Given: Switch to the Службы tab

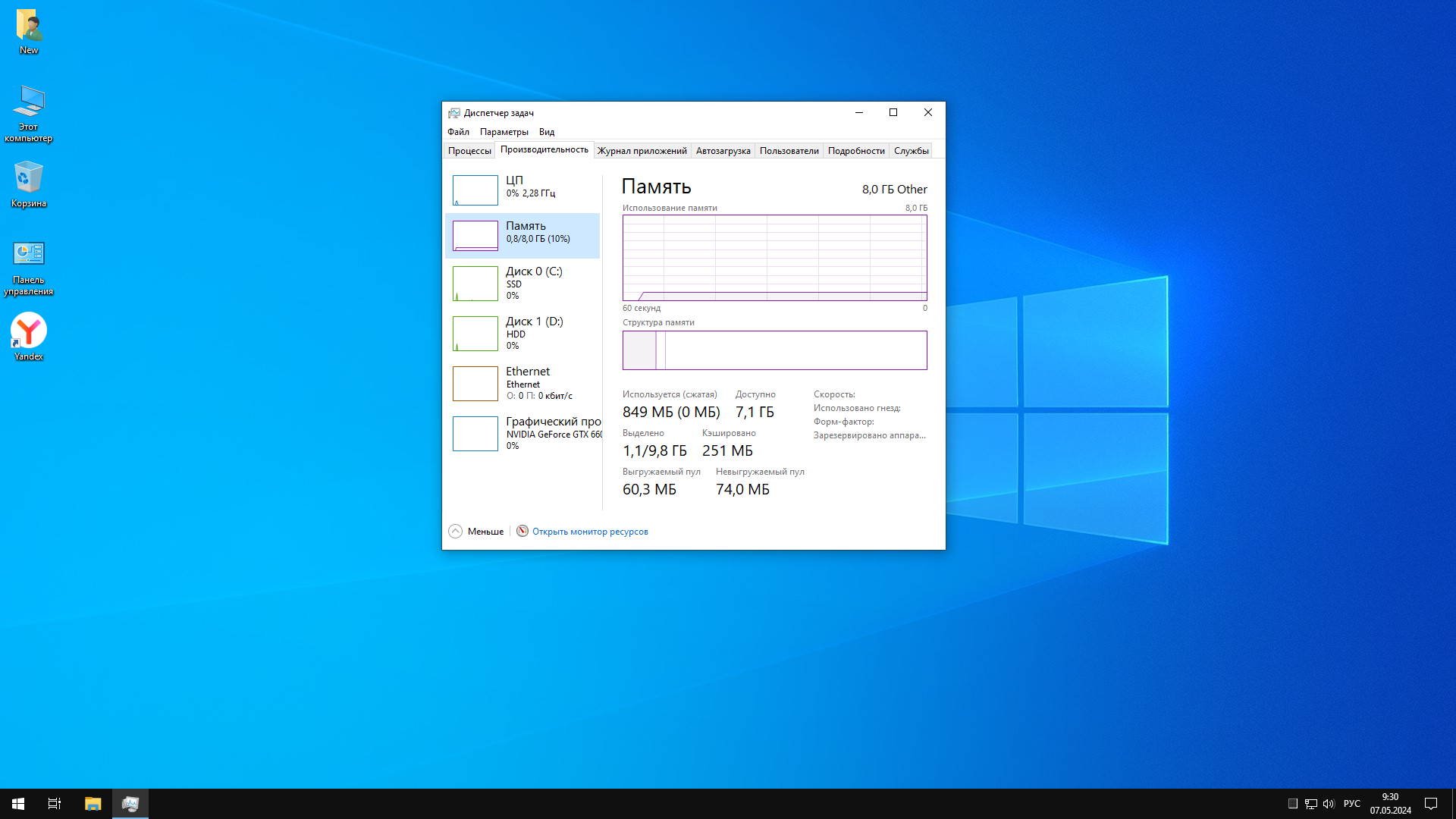Looking at the screenshot, I should [911, 151].
